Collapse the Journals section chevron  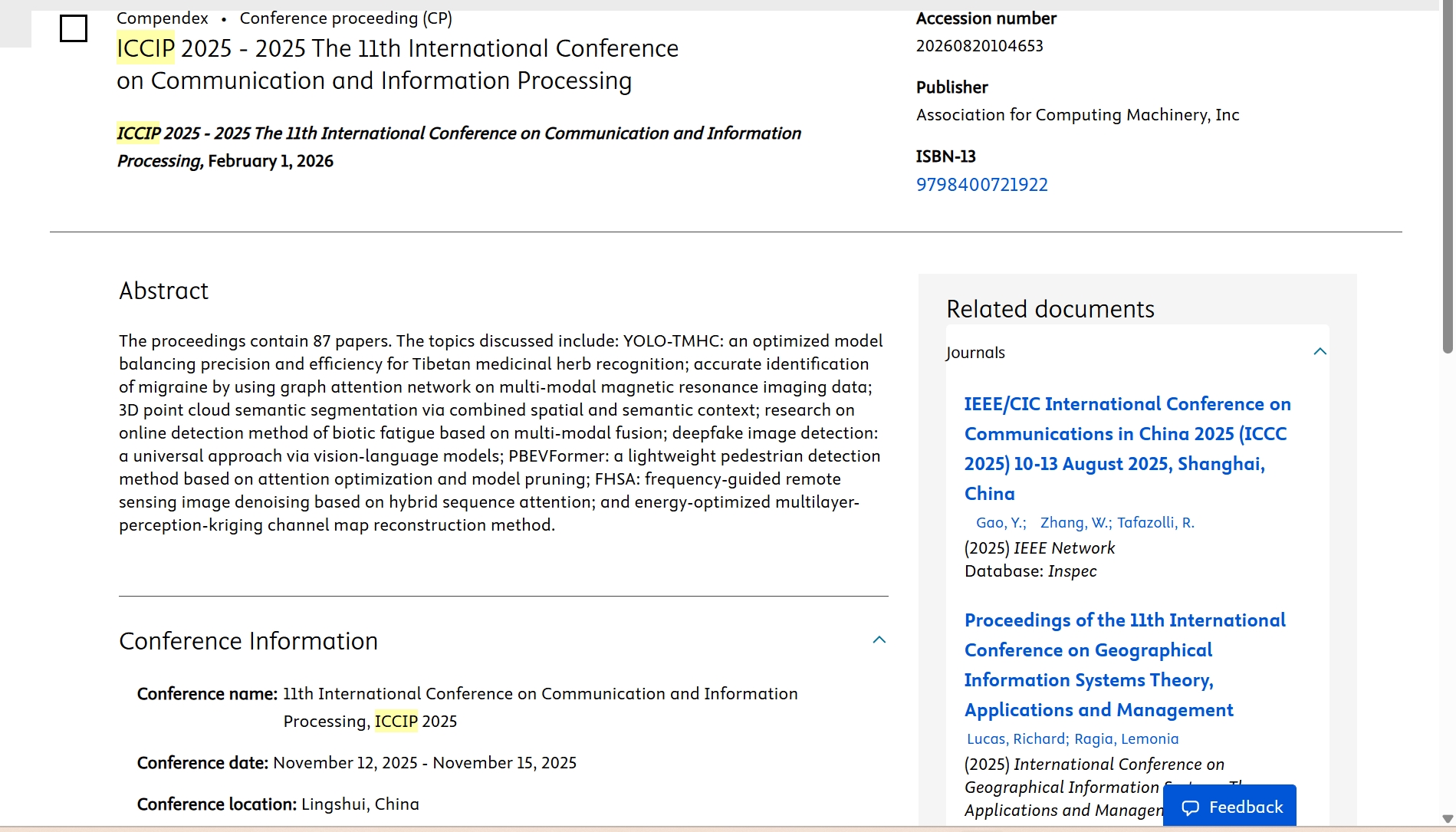pos(1320,352)
